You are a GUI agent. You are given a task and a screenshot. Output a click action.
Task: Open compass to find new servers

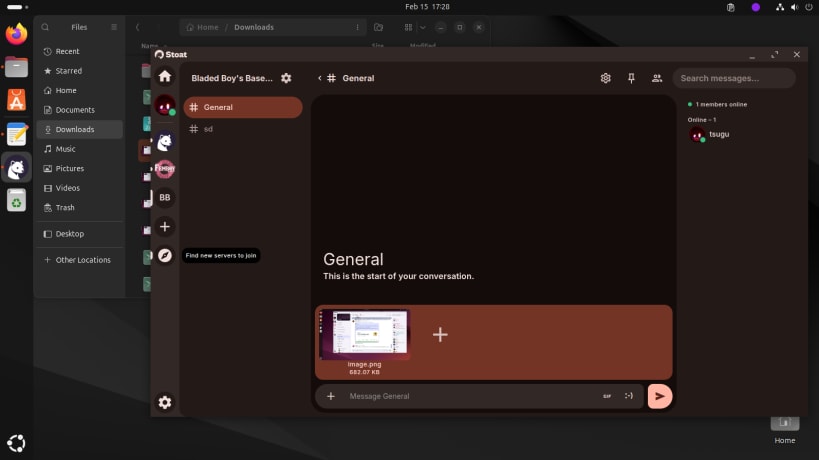pos(165,255)
